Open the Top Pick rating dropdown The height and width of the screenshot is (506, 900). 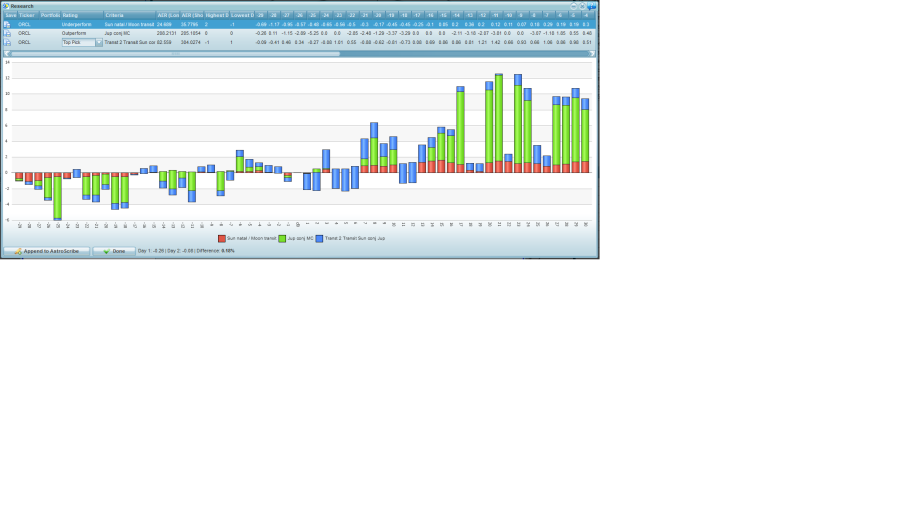99,43
